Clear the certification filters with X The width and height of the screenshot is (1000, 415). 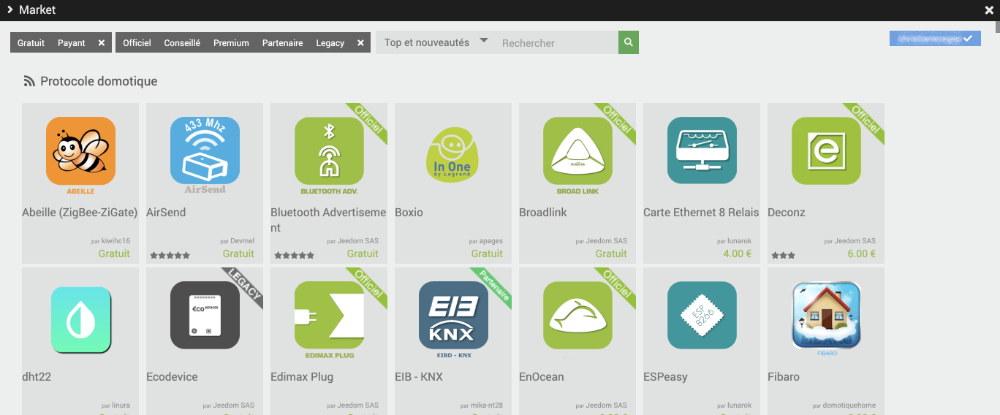(360, 43)
